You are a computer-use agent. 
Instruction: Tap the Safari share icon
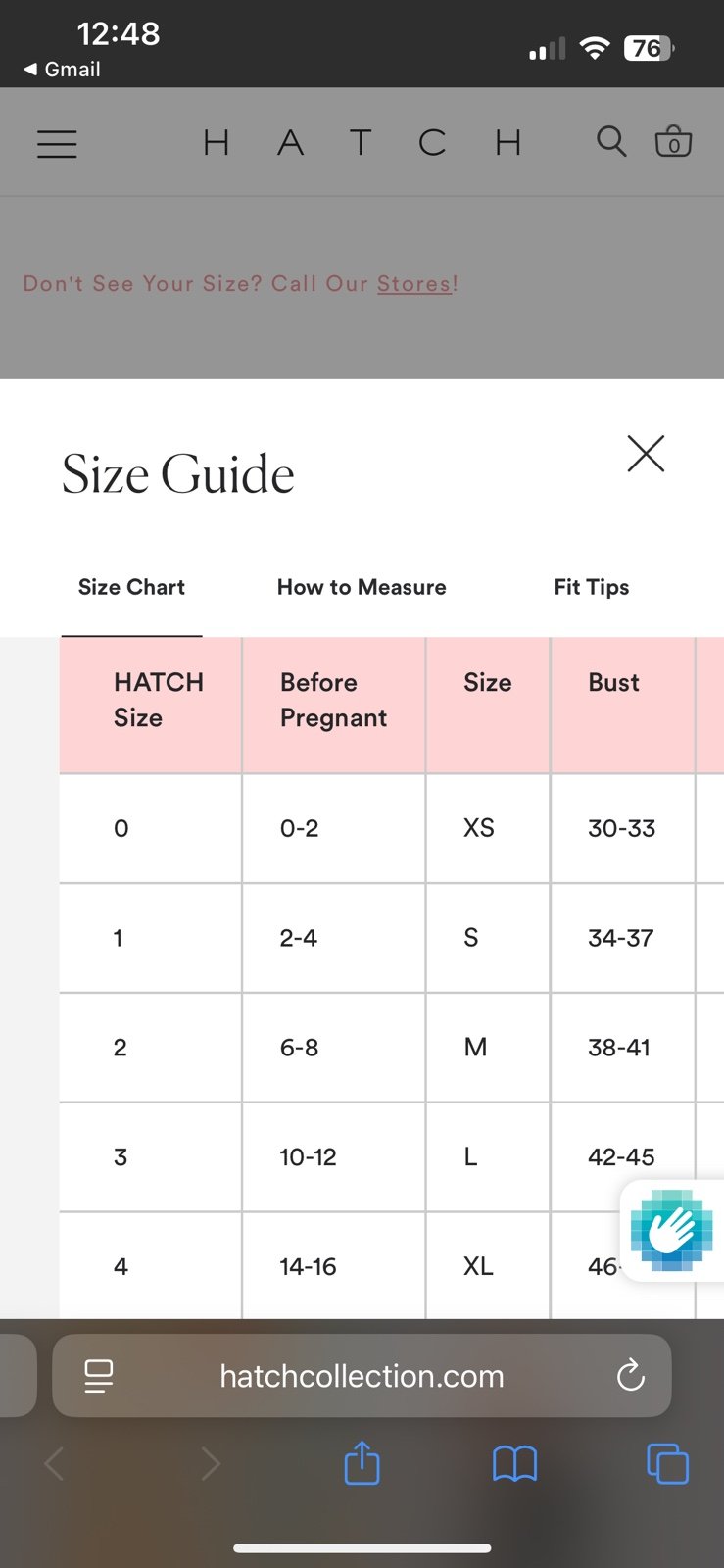pyautogui.click(x=362, y=1463)
